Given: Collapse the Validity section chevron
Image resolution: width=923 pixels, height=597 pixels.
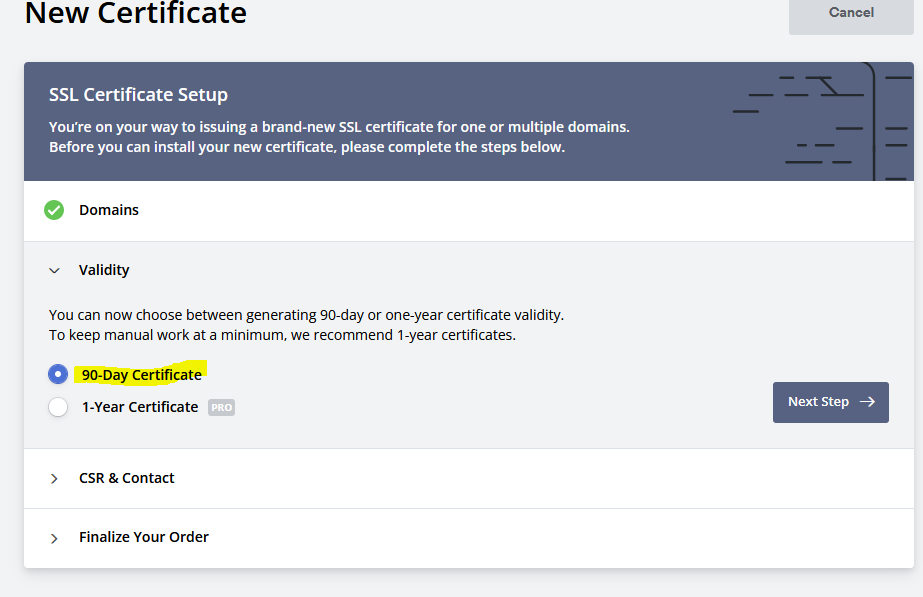Looking at the screenshot, I should click(55, 271).
